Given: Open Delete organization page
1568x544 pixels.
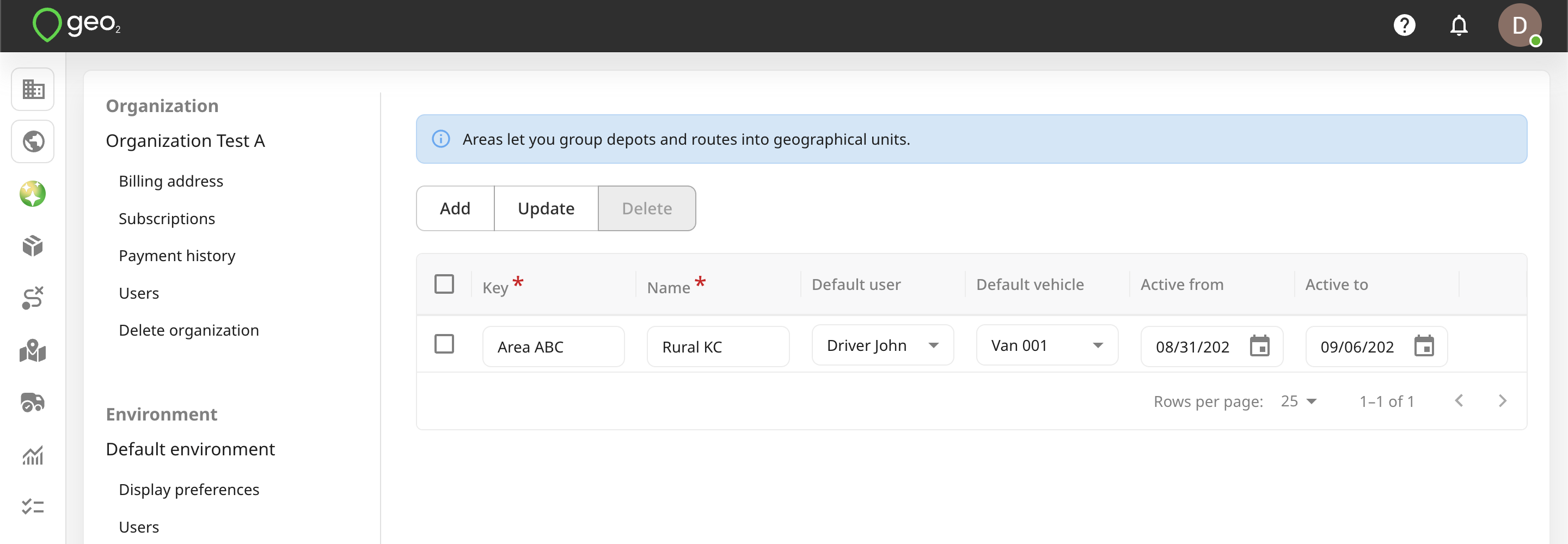Looking at the screenshot, I should (x=189, y=330).
